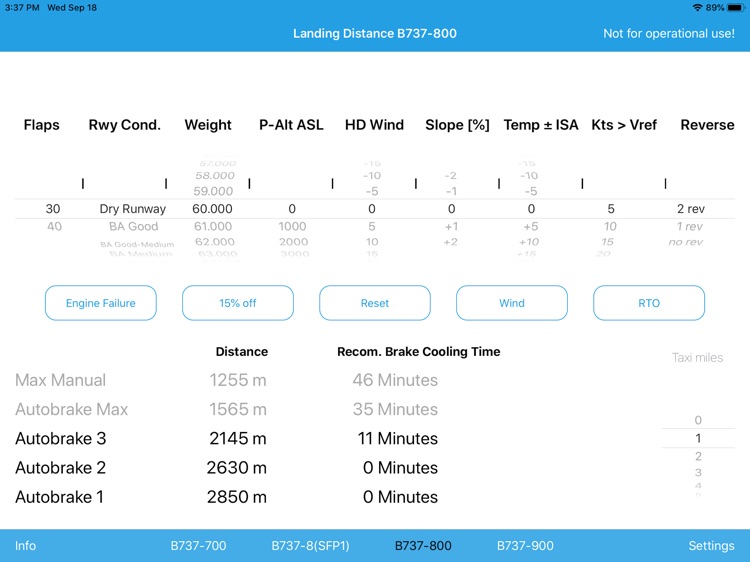The image size is (750, 562).
Task: Select 10 Kts above Vref
Action: [x=610, y=226]
